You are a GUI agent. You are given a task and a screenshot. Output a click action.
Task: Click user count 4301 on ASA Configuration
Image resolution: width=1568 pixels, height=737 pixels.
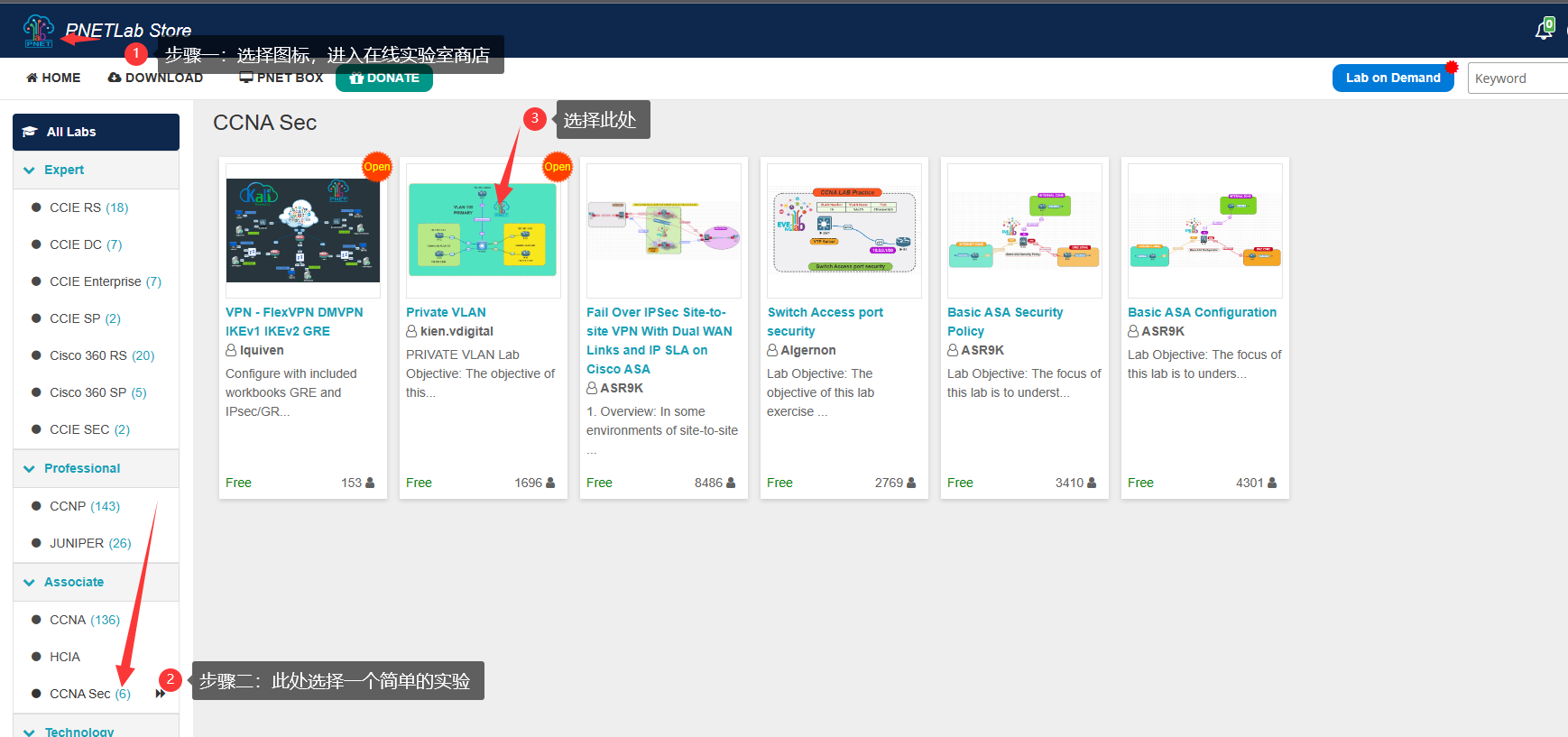1256,483
